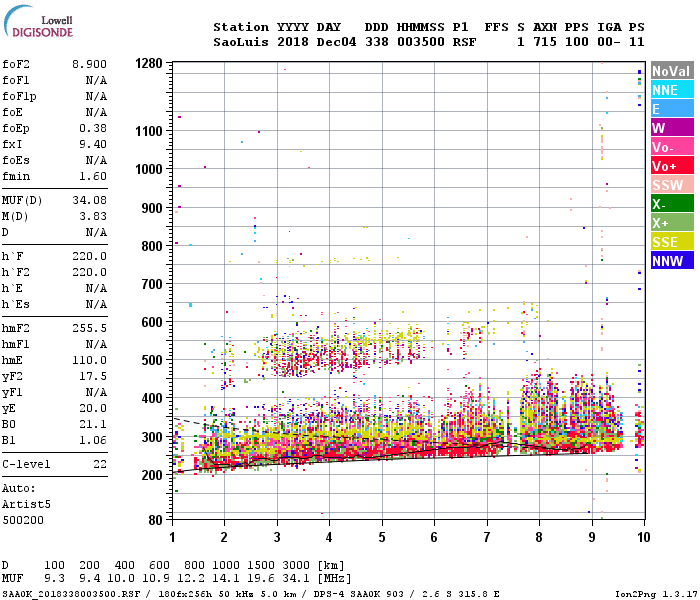The image size is (700, 600).
Task: Click the hmE value 110.0
Action: 89,360
